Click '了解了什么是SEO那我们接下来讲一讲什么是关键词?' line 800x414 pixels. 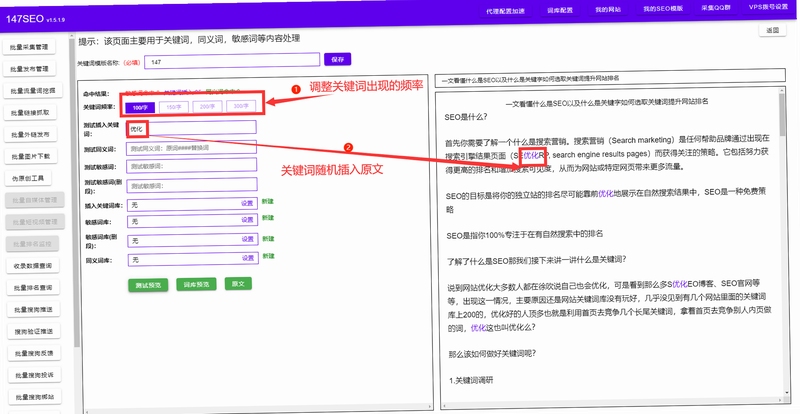(x=536, y=259)
